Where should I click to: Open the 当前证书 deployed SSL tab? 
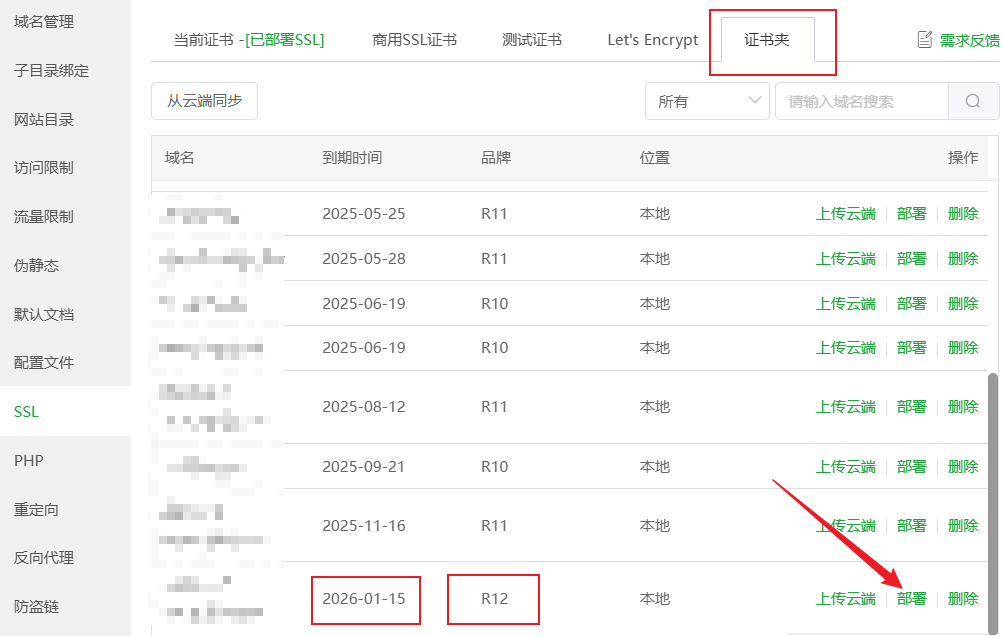coord(250,40)
